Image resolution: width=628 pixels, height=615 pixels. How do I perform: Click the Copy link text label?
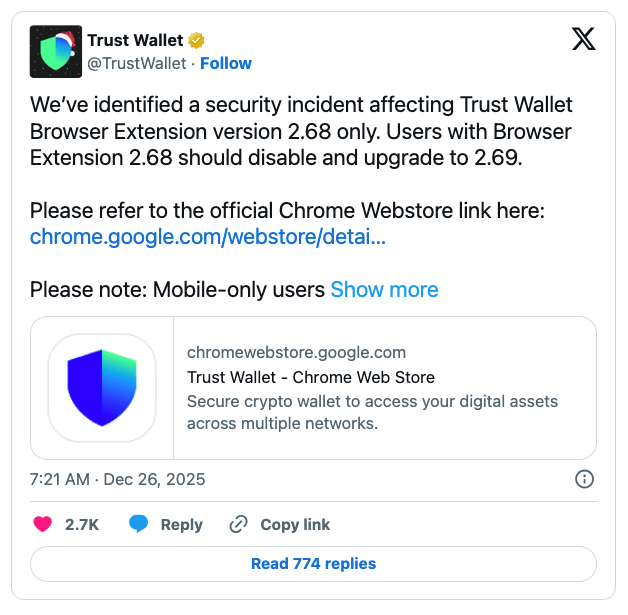(x=295, y=524)
